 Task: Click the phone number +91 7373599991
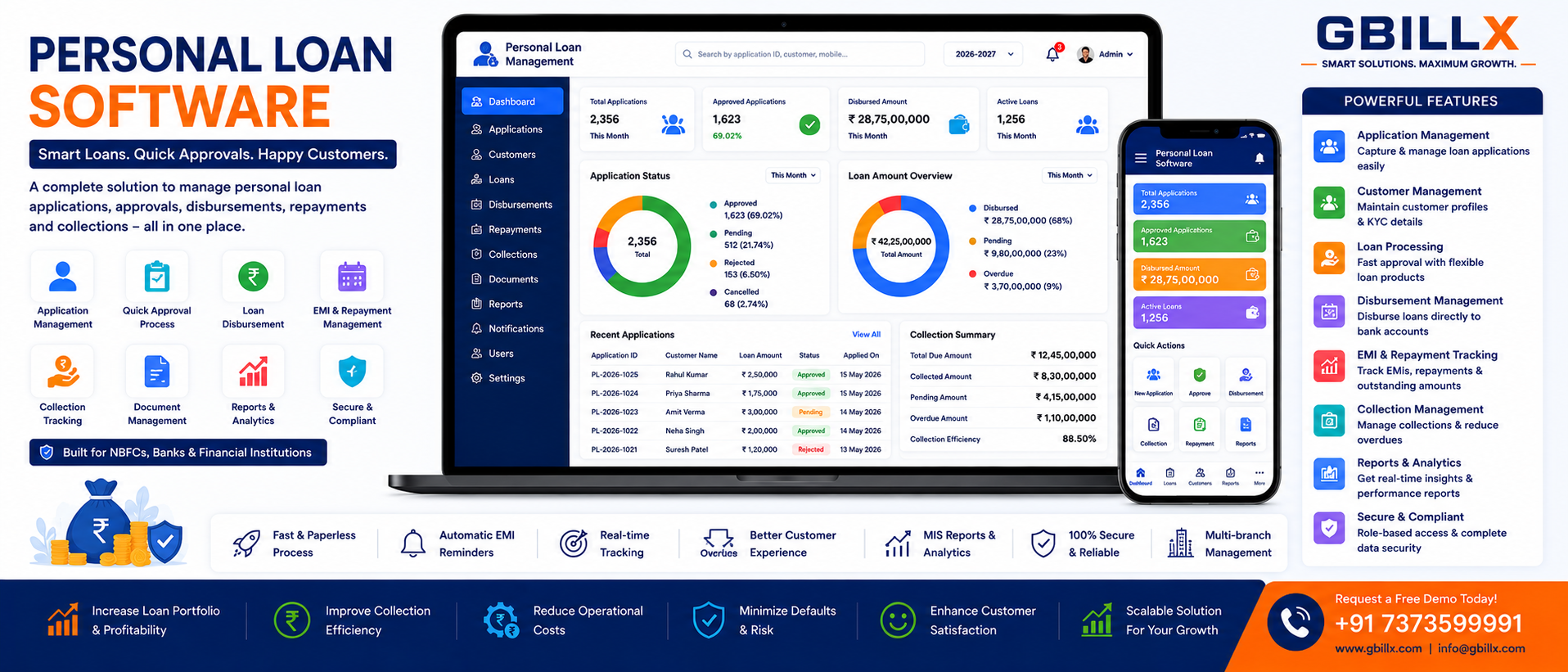tap(1428, 624)
